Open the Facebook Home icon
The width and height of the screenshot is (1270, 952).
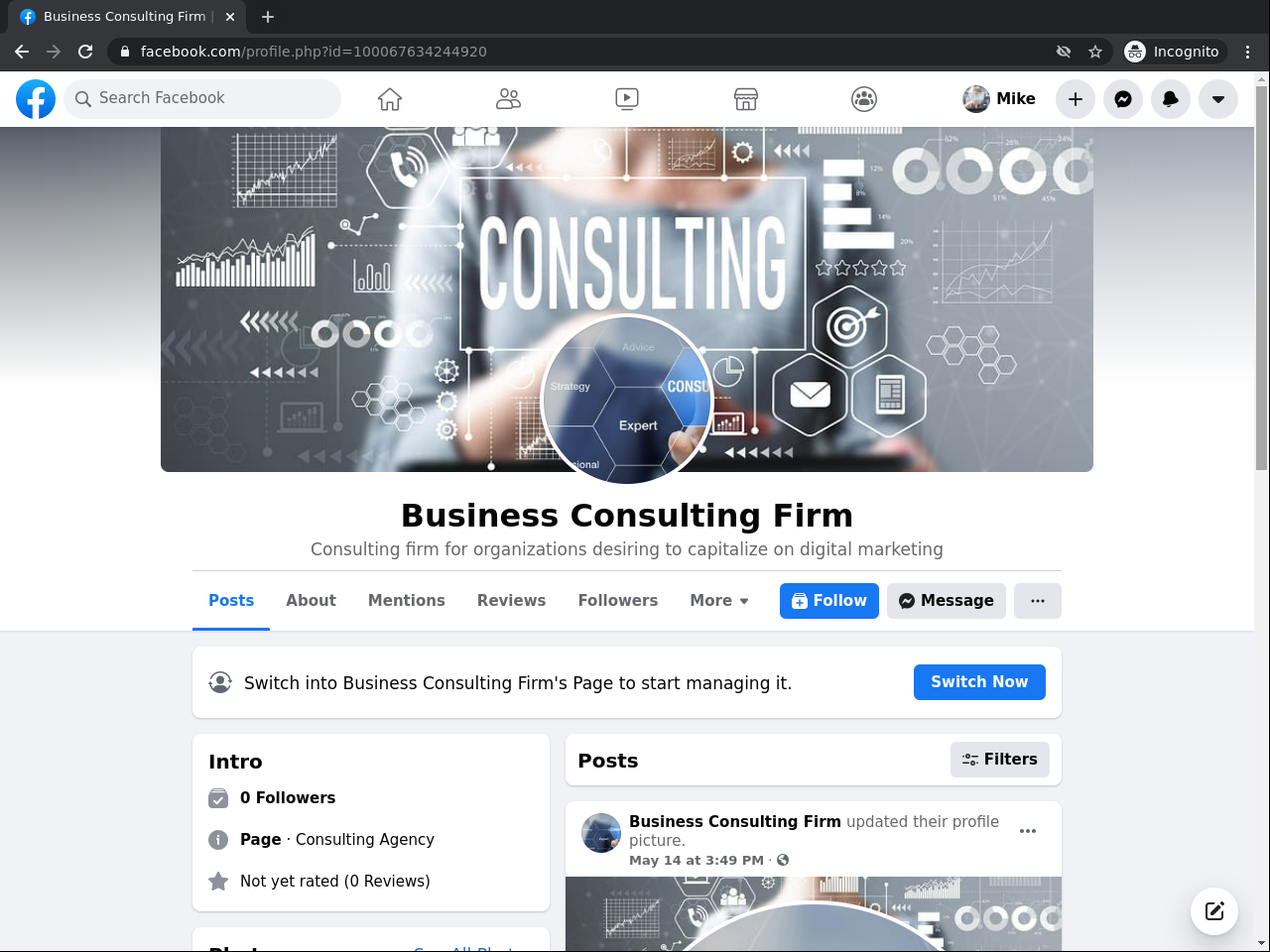tap(390, 99)
